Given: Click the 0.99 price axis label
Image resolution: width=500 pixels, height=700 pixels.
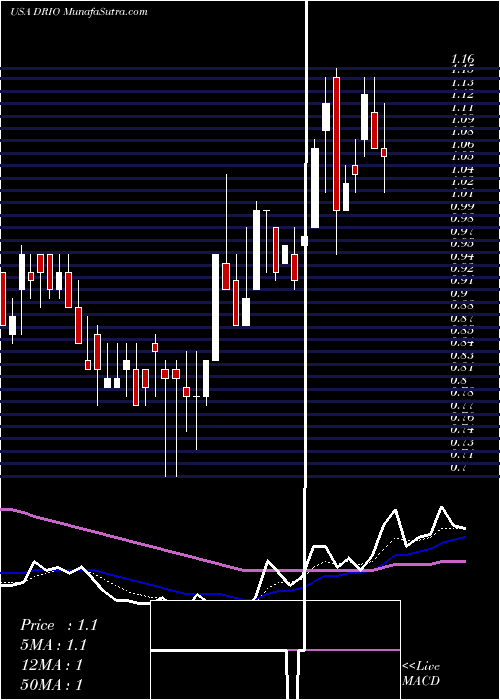Looking at the screenshot, I should tap(462, 206).
